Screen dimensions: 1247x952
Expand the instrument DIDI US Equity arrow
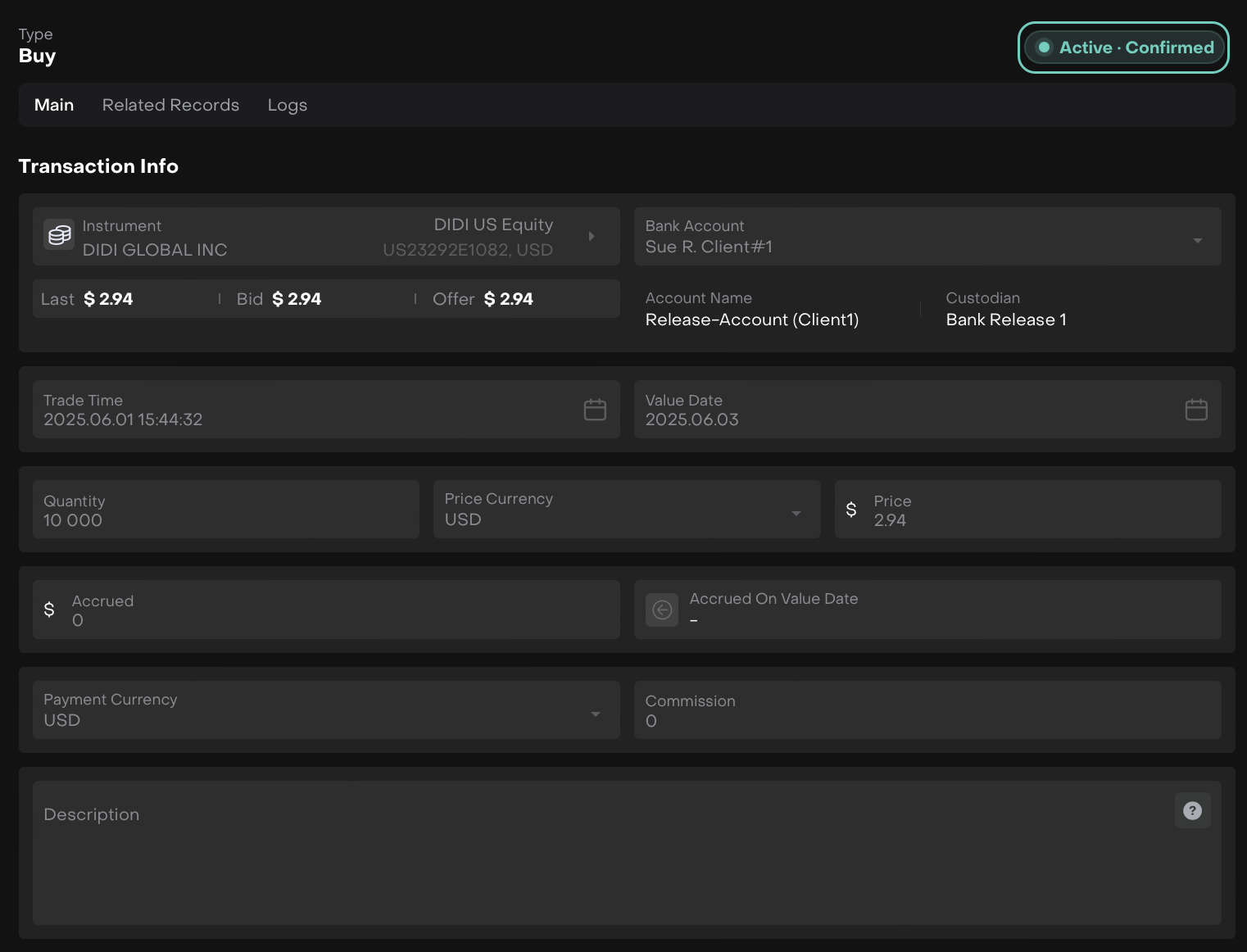[x=592, y=236]
